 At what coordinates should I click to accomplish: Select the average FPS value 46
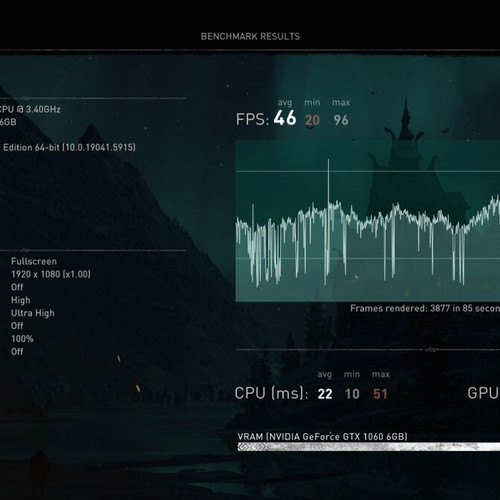coord(285,118)
